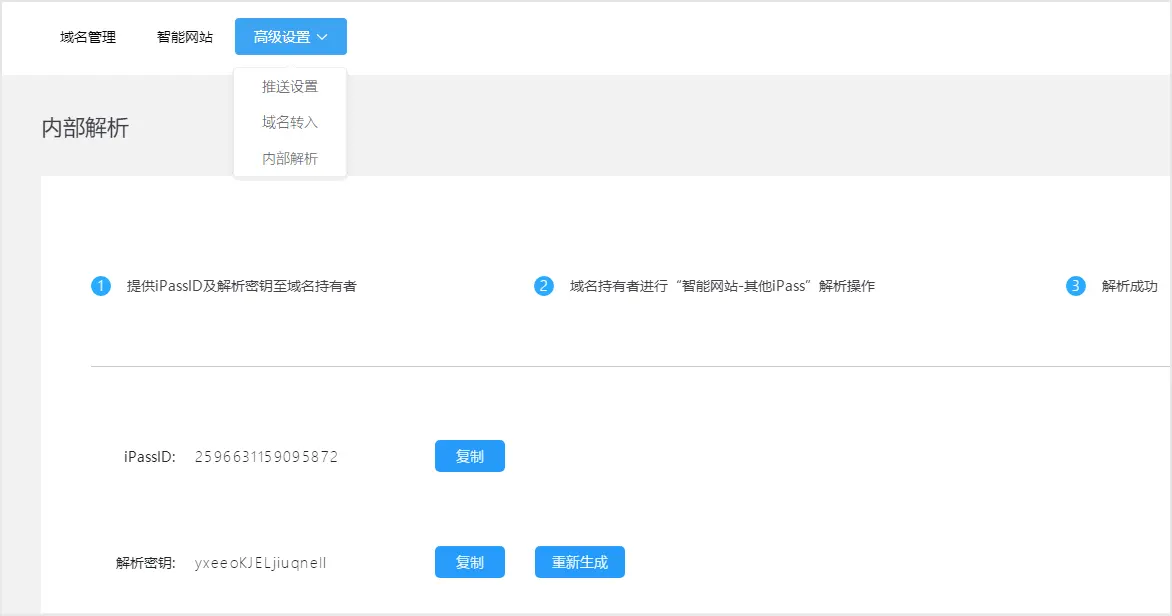1172x616 pixels.
Task: Copy the iPassID with its 复制 button
Action: pos(469,456)
